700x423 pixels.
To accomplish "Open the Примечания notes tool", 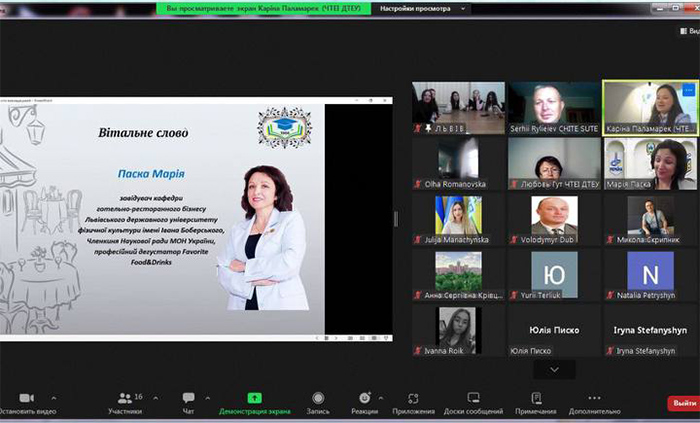I will tap(536, 402).
